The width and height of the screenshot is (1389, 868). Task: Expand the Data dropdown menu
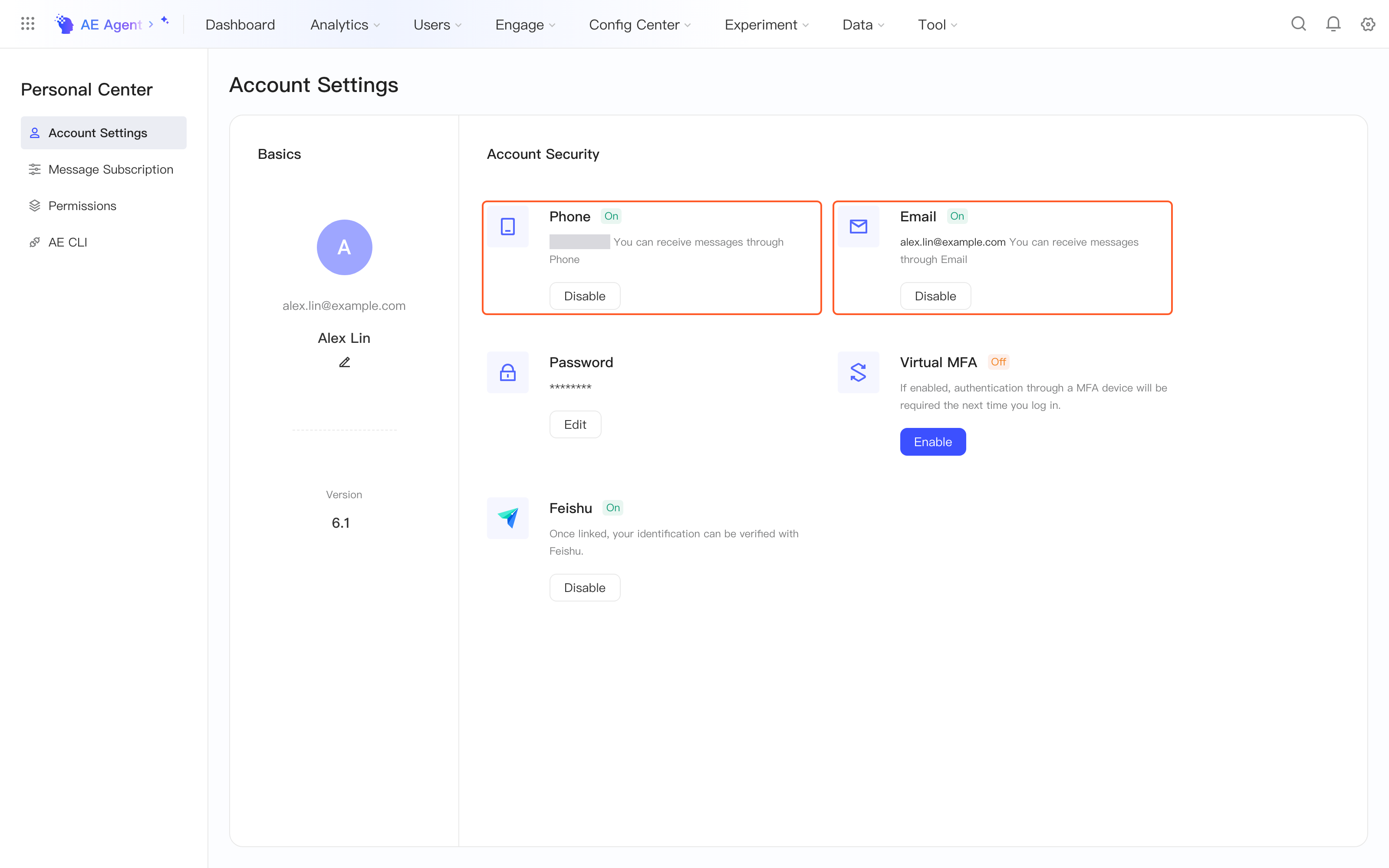[x=863, y=25]
